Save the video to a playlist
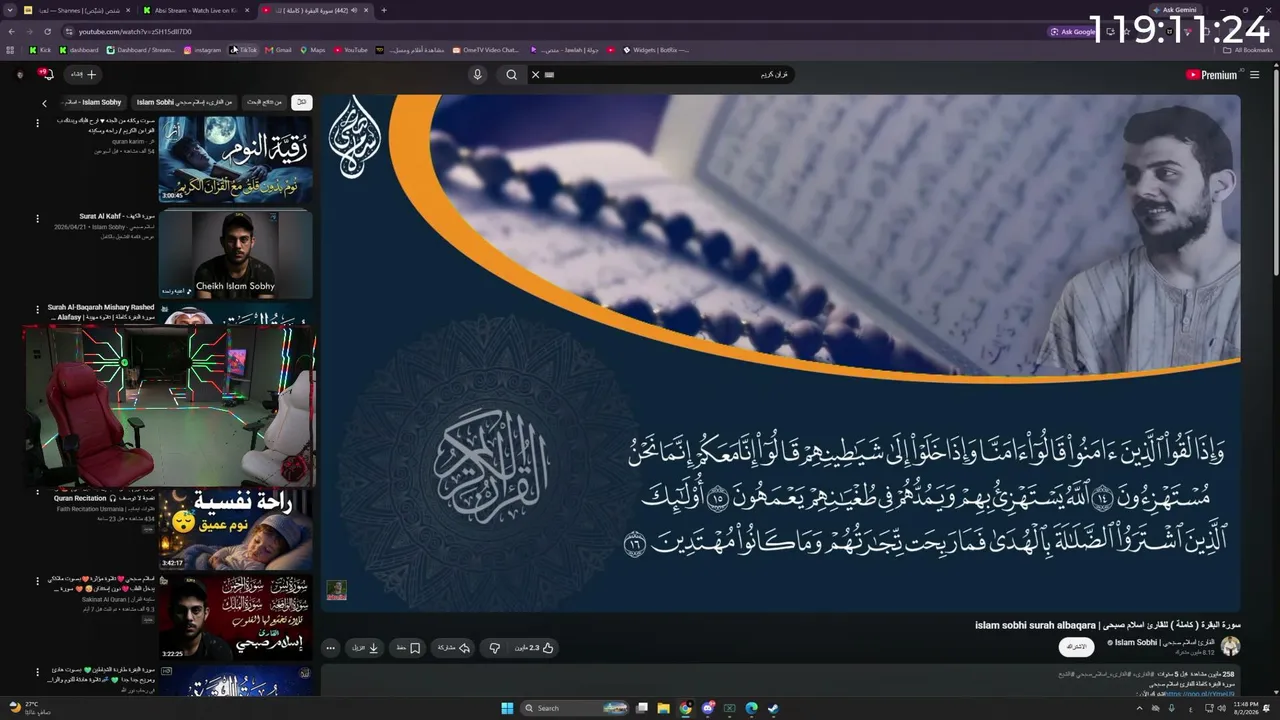 pyautogui.click(x=408, y=648)
